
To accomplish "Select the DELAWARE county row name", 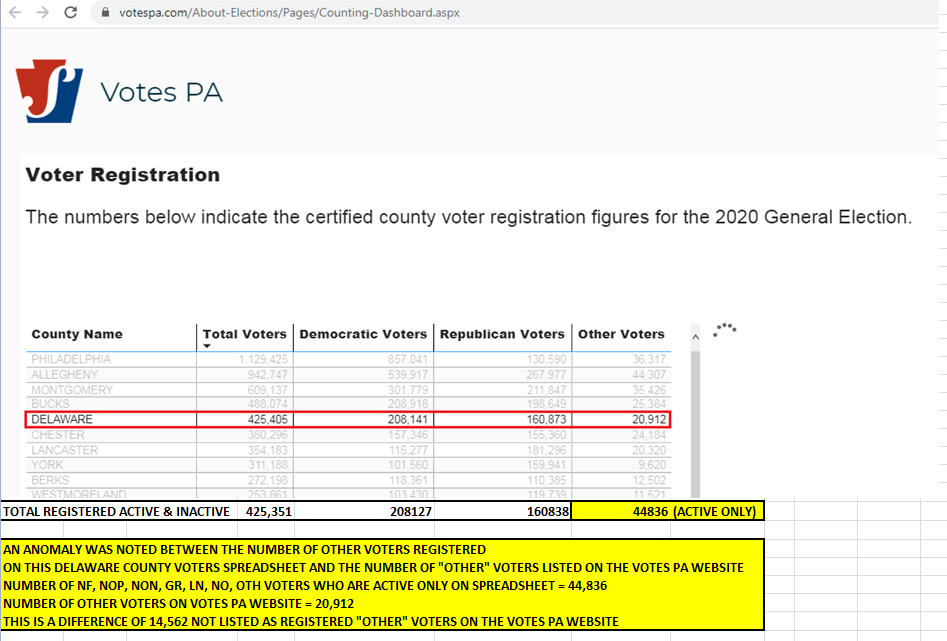I will pos(62,419).
